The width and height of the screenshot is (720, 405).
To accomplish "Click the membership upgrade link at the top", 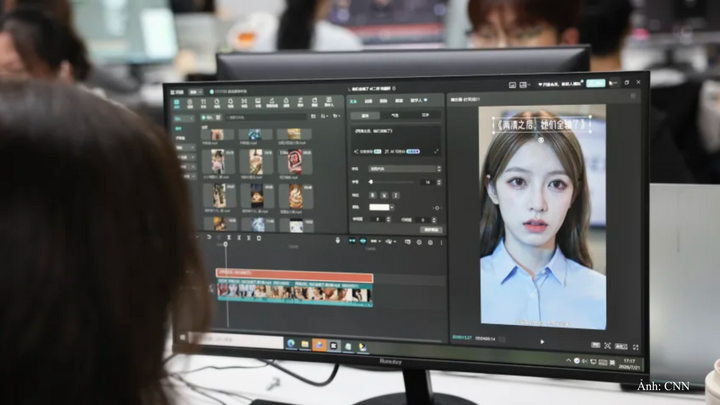I will coord(560,84).
